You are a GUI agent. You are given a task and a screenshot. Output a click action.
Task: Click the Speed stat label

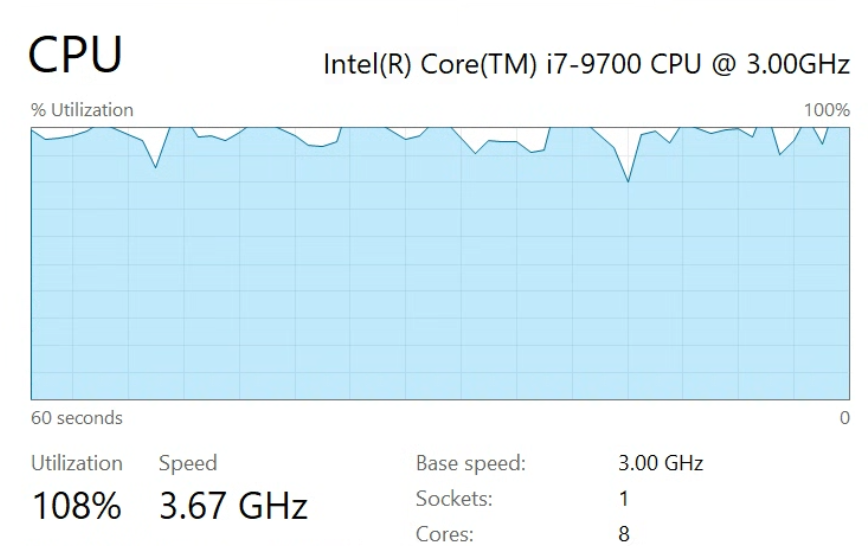tap(188, 463)
